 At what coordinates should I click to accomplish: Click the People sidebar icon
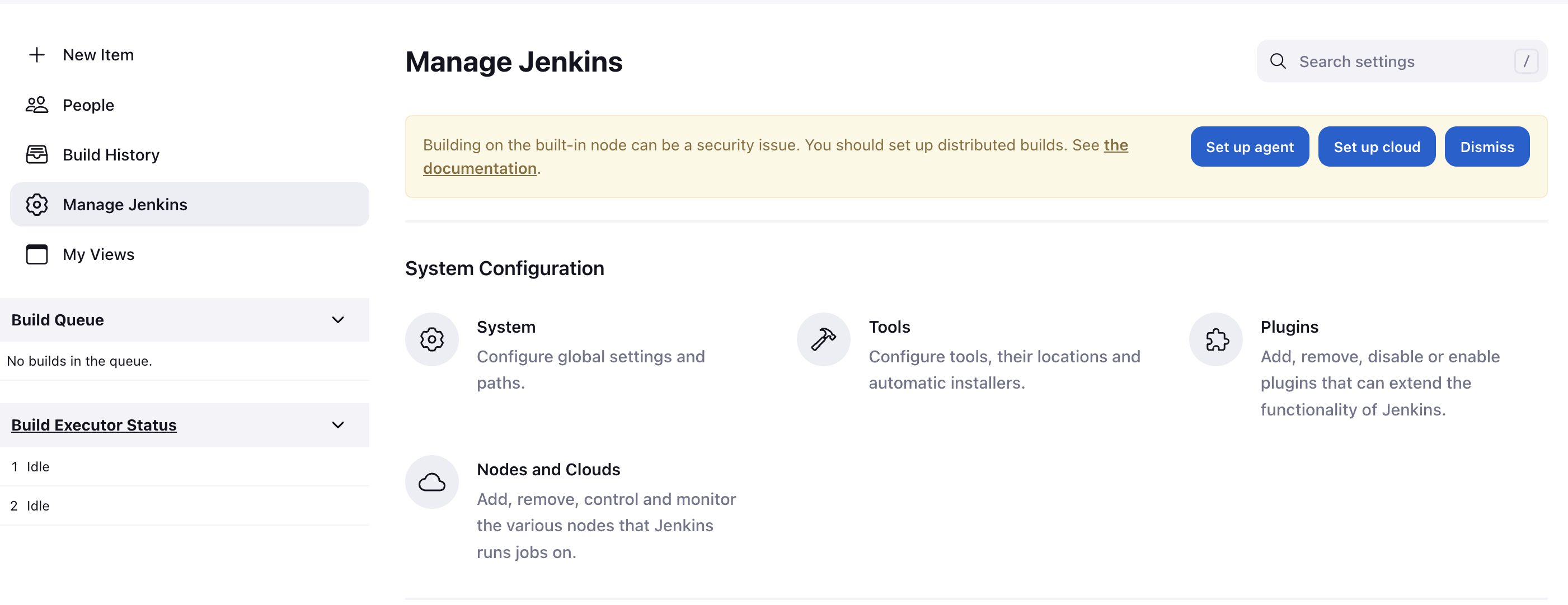[37, 105]
